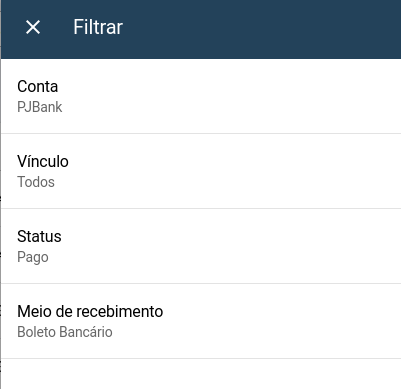This screenshot has height=389, width=401.
Task: Close the Filtrar panel with the X icon
Action: 33,27
